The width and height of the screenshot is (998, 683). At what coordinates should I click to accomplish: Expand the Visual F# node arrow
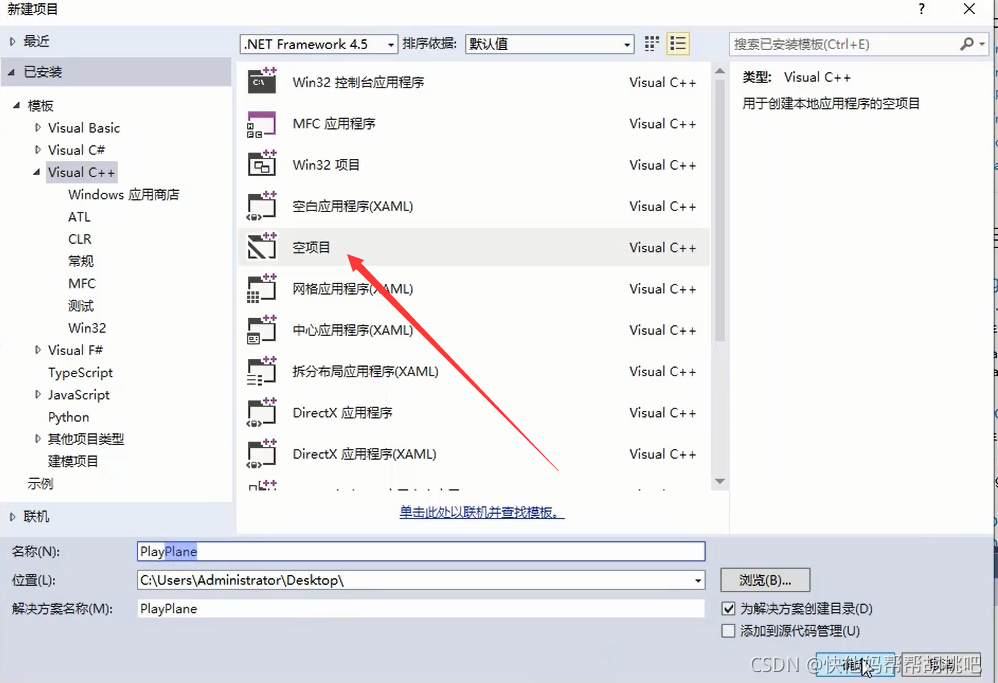38,349
